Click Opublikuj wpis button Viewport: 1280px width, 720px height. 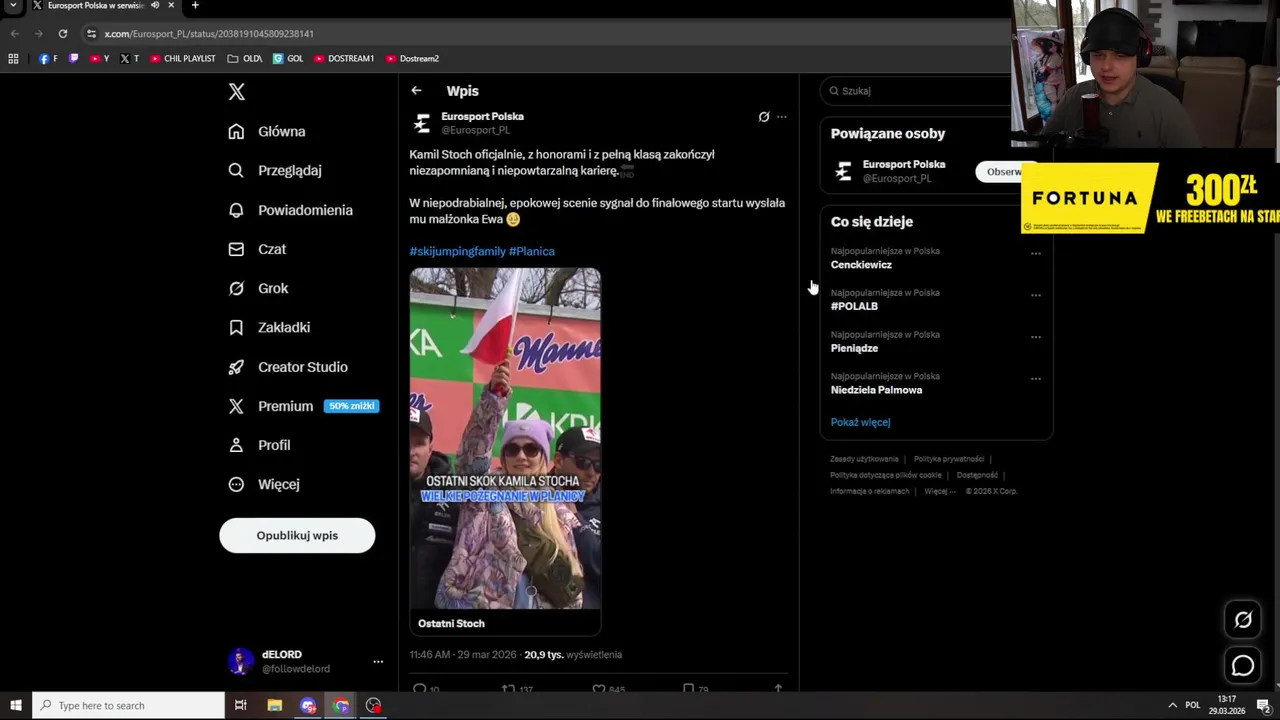click(297, 535)
